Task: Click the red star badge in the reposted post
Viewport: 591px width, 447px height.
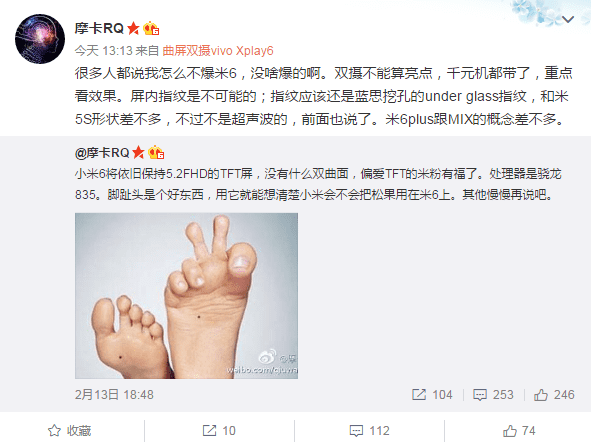Action: click(138, 153)
